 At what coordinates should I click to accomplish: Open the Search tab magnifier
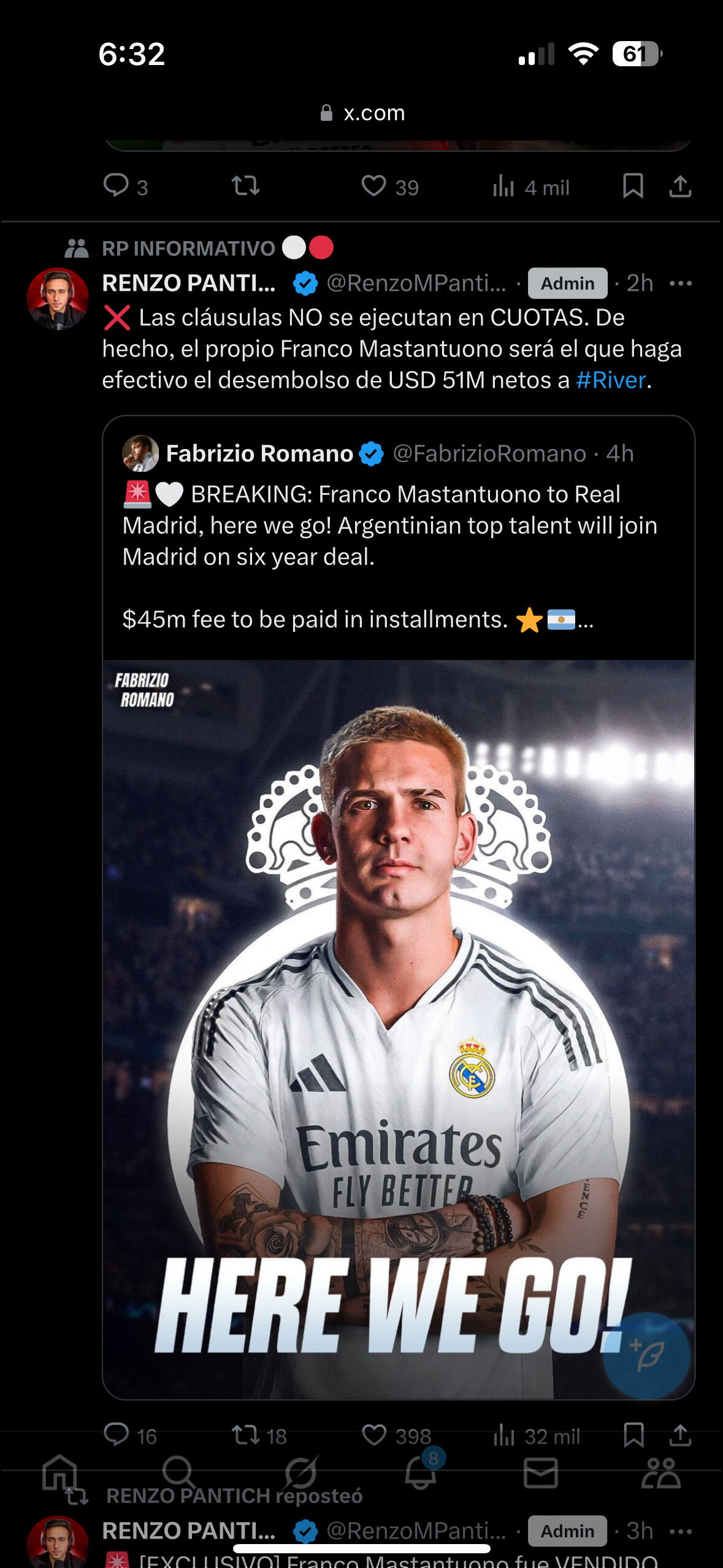click(179, 1472)
